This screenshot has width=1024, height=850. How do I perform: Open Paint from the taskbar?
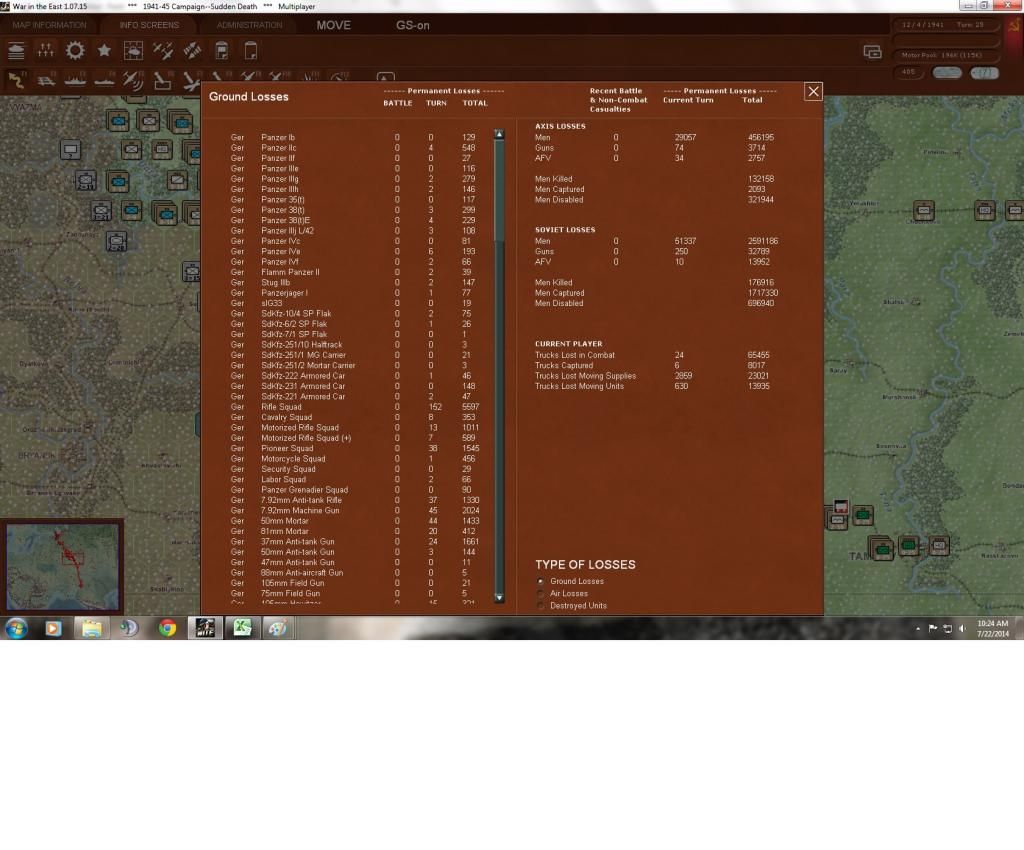coord(278,628)
